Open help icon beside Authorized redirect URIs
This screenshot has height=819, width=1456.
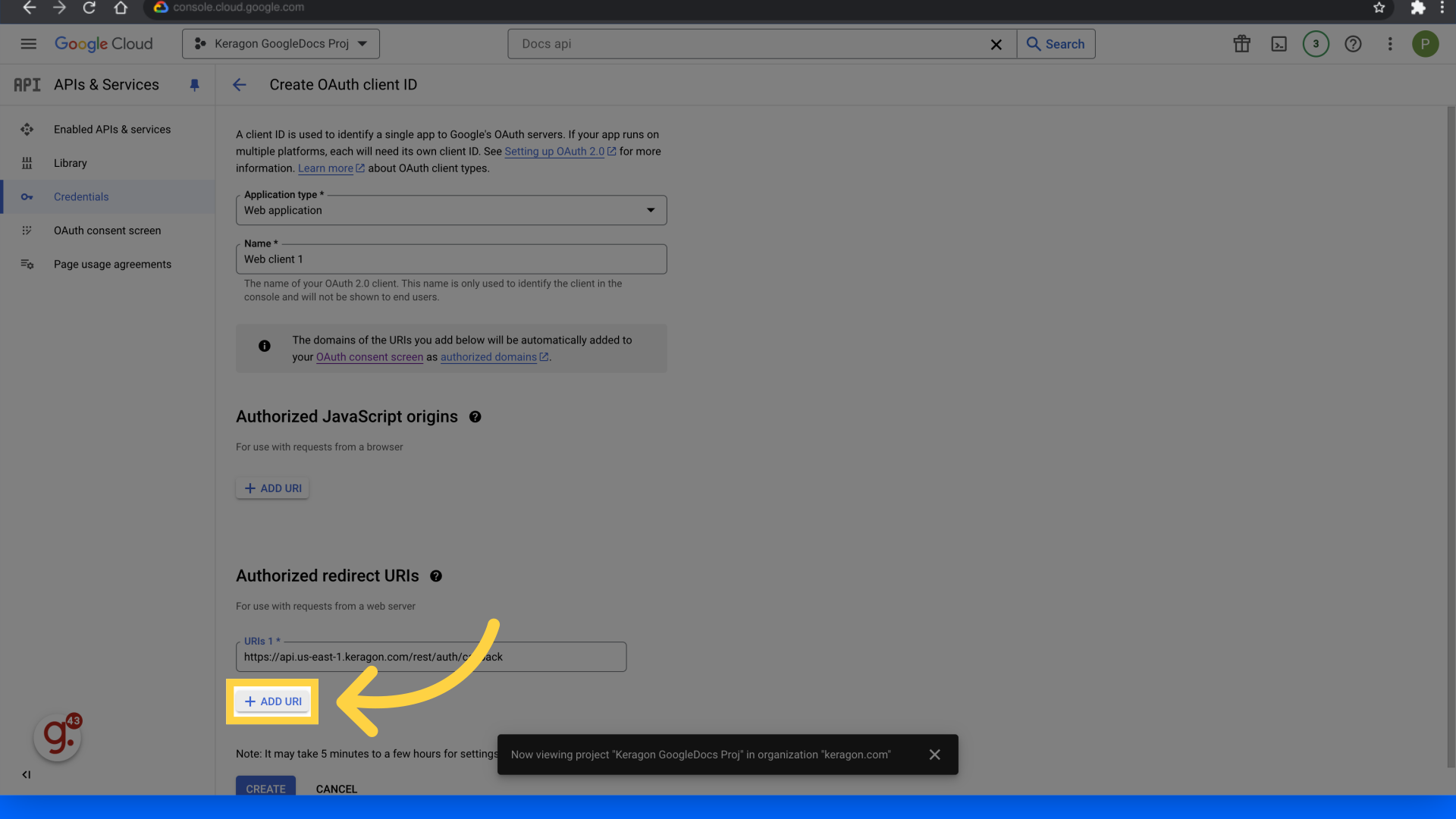pyautogui.click(x=436, y=576)
